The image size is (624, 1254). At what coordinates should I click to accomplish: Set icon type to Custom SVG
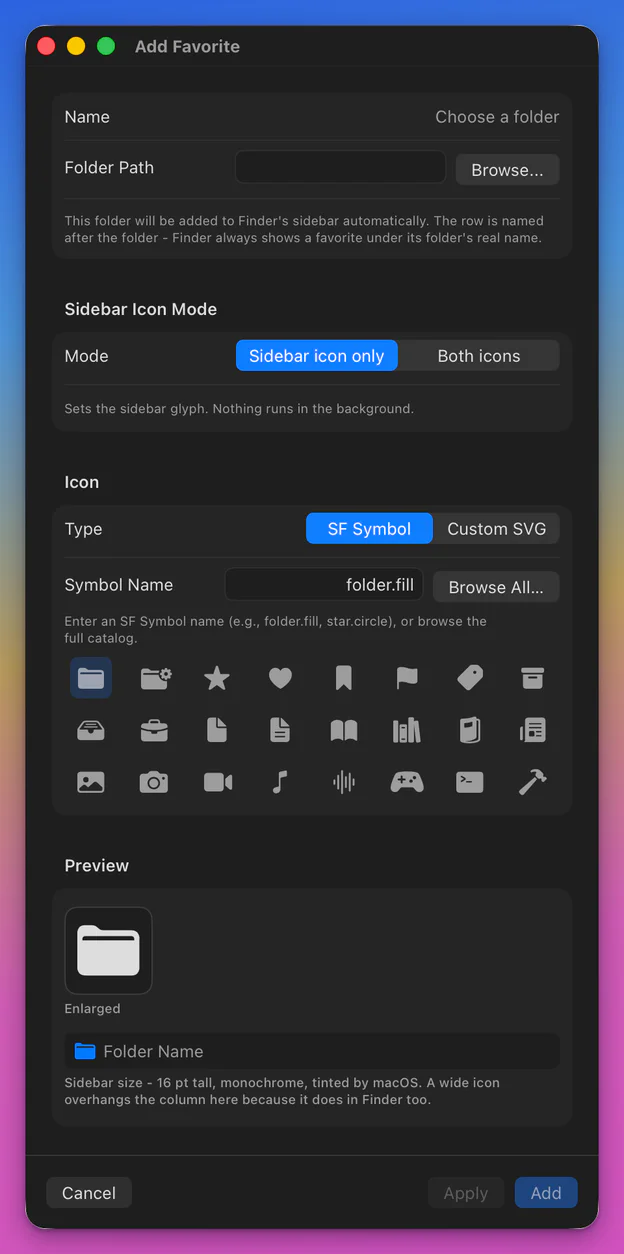(x=496, y=529)
